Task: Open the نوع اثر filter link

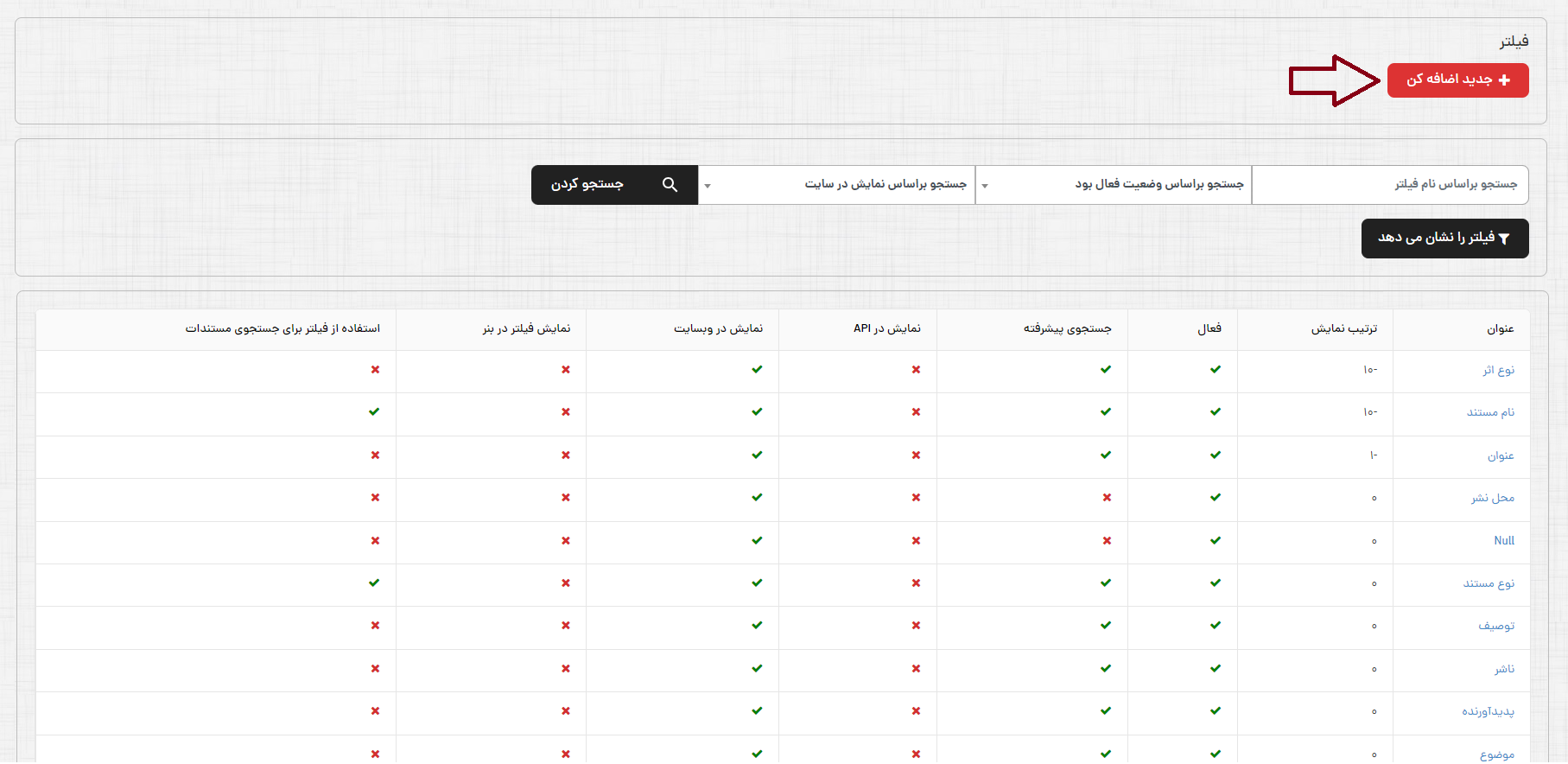Action: 1498,370
